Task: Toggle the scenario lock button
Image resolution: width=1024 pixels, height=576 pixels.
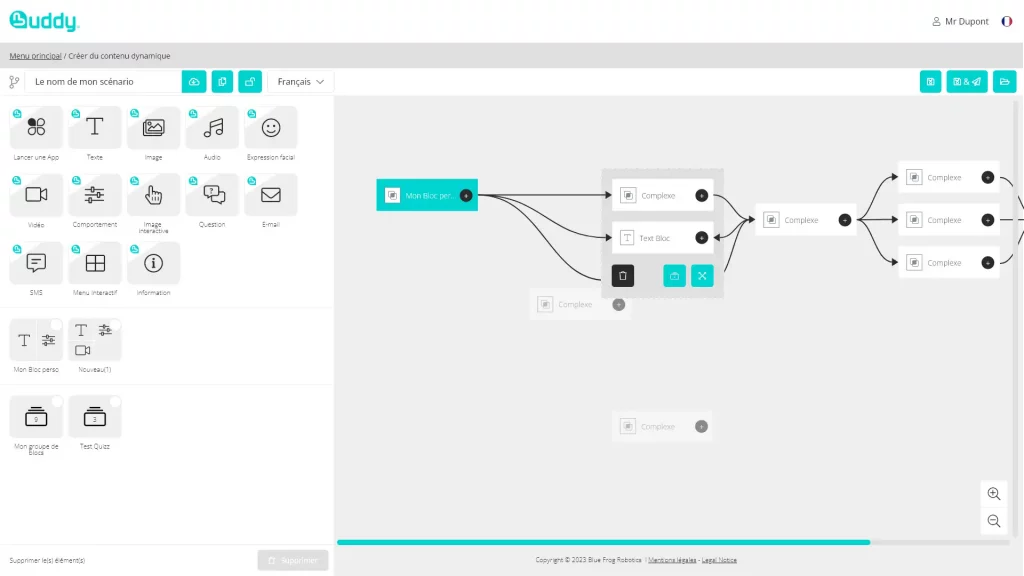Action: (250, 82)
